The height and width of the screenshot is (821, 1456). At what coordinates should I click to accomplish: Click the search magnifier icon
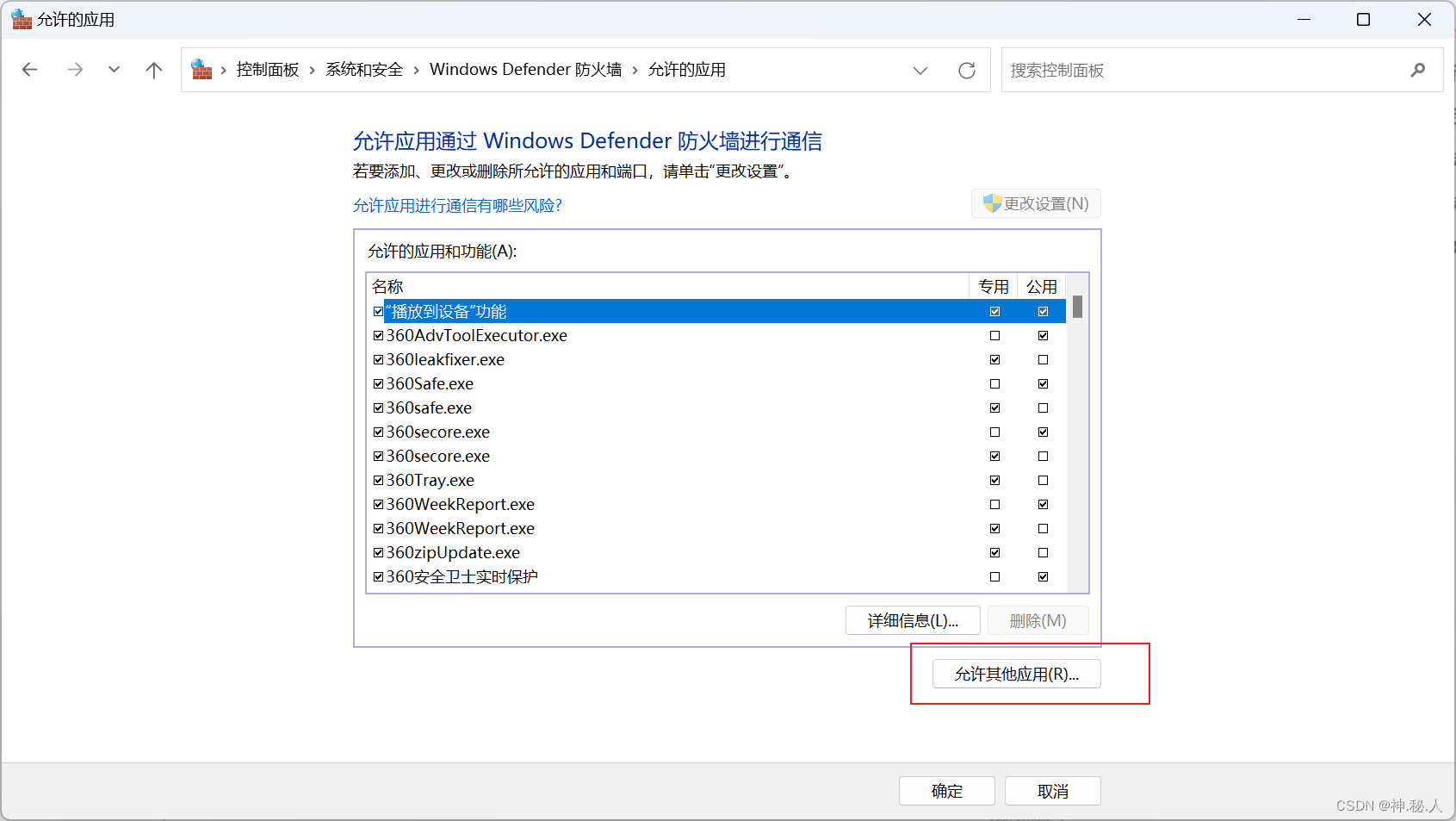[1418, 71]
